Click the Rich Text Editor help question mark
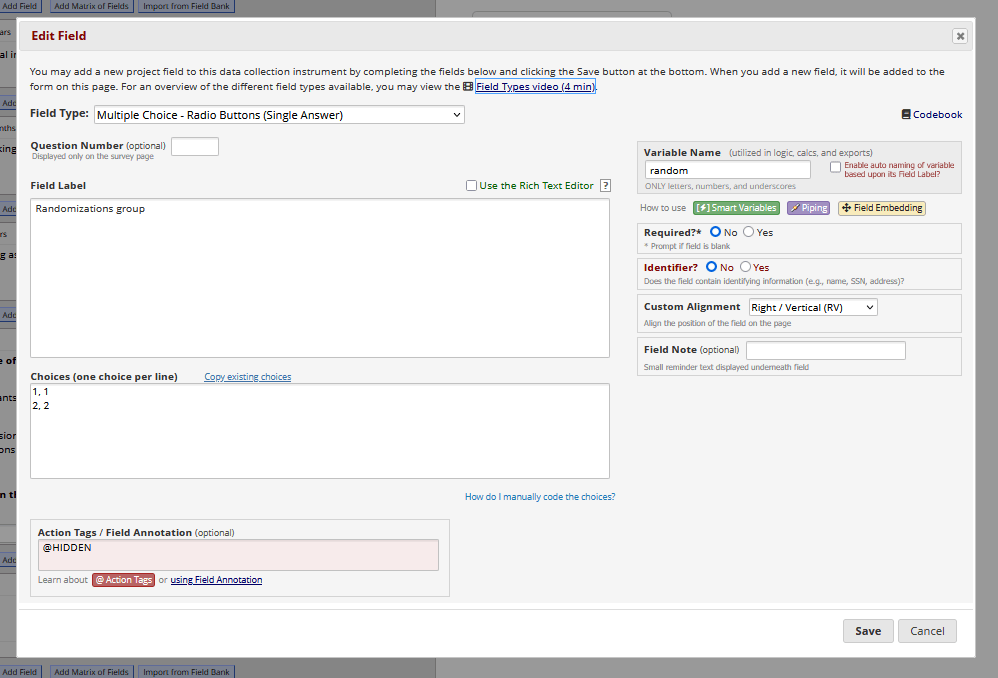998x678 pixels. pyautogui.click(x=605, y=186)
